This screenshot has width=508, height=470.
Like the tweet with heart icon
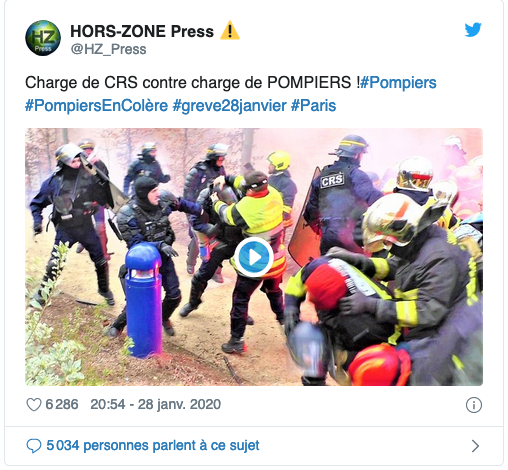pos(34,405)
